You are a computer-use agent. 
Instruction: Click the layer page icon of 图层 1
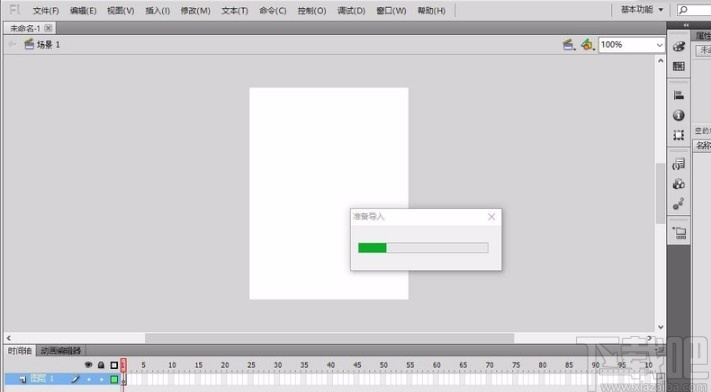pos(23,379)
